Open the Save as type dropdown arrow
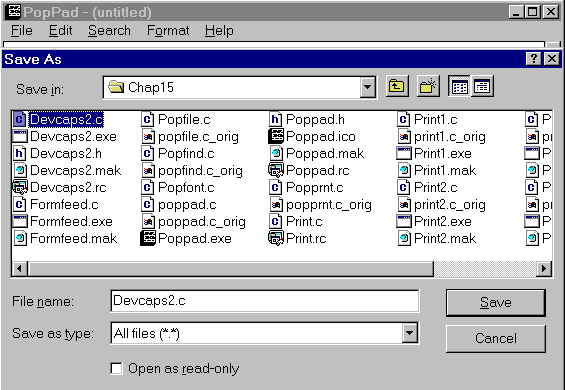The image size is (565, 390). pyautogui.click(x=410, y=333)
